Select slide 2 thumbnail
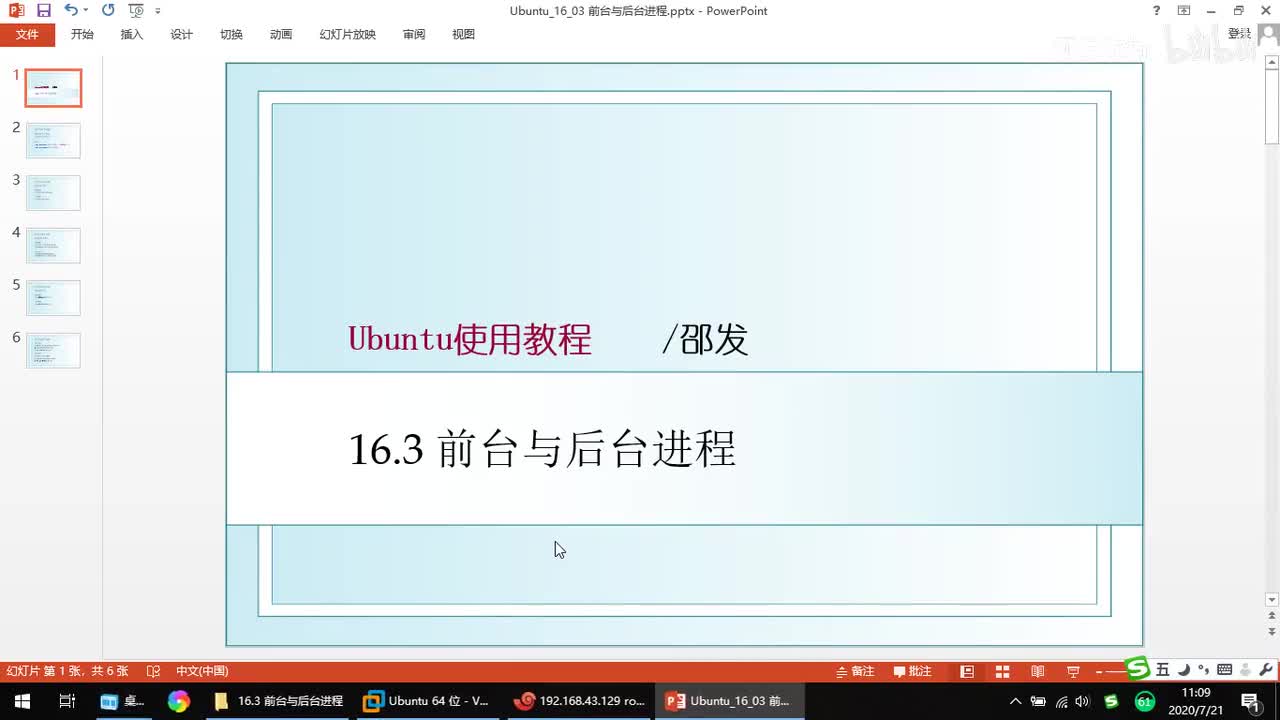The height and width of the screenshot is (720, 1280). (53, 141)
